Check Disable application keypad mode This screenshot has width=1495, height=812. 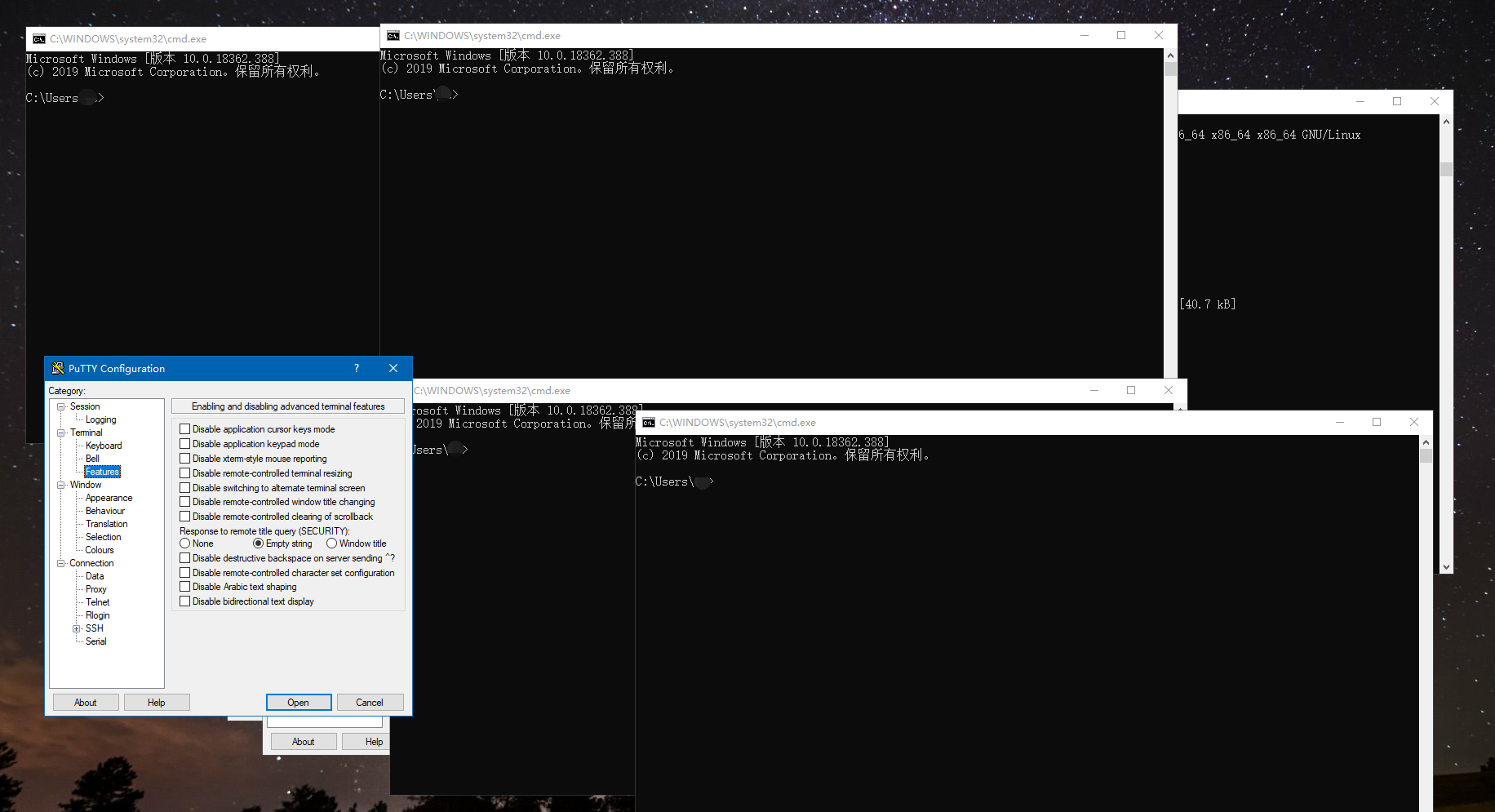pos(185,444)
